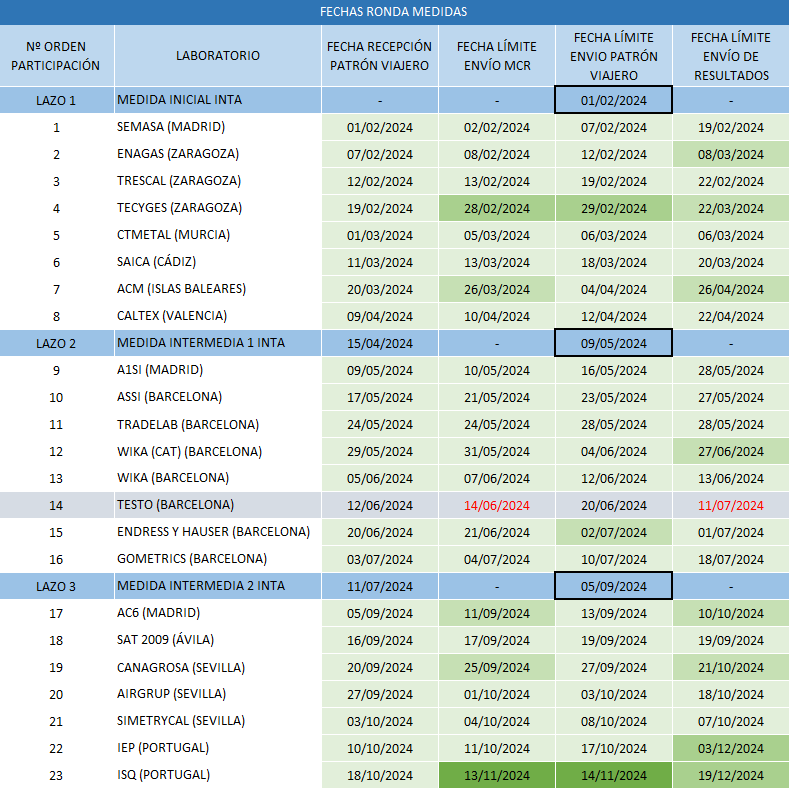Click the 13/11/2024 MCR date

coord(497,775)
